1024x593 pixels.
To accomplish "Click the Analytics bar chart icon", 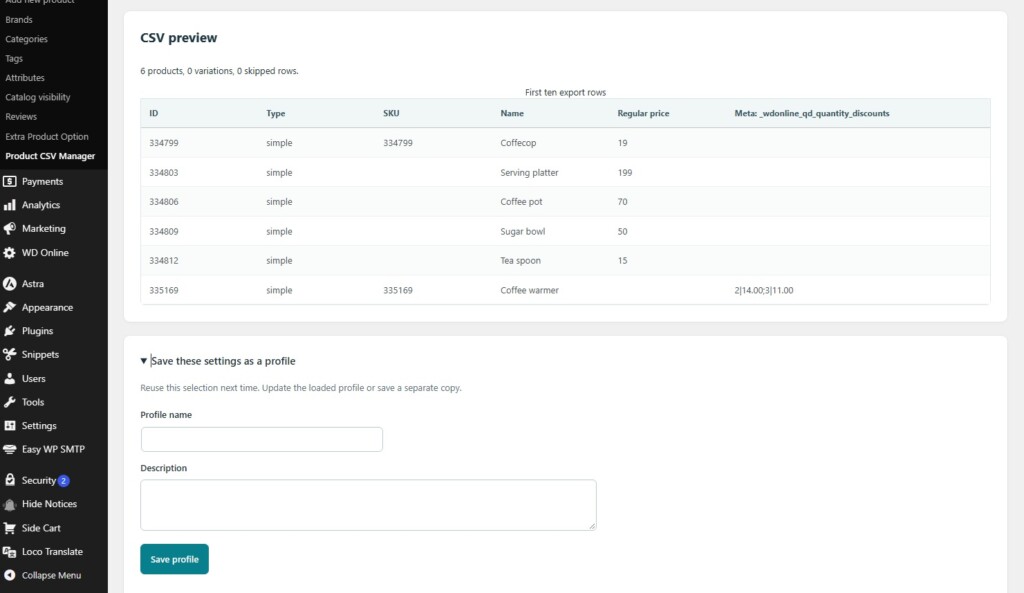I will coord(9,205).
